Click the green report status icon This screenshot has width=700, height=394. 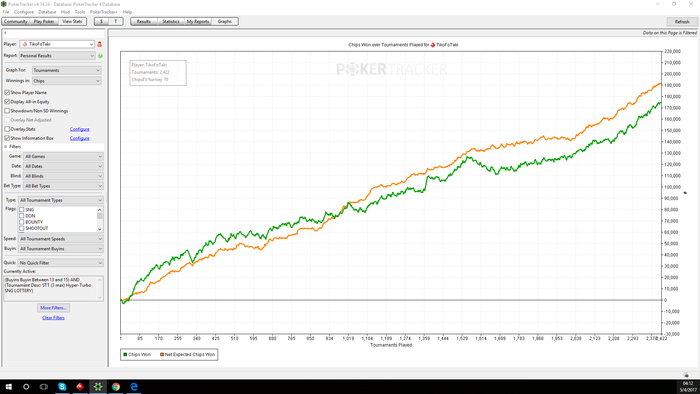pyautogui.click(x=100, y=56)
